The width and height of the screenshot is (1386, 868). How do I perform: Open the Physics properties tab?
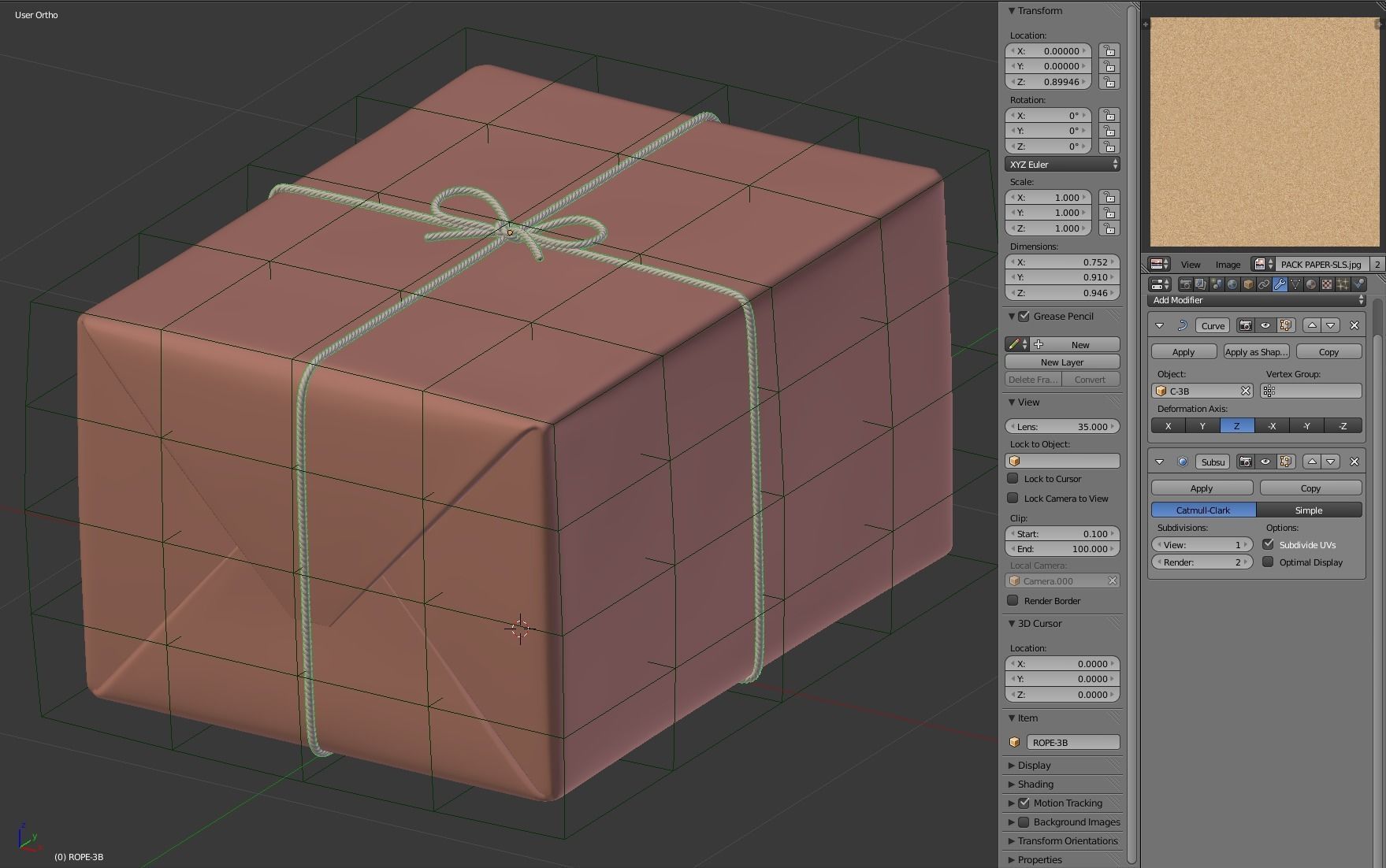point(1358,284)
